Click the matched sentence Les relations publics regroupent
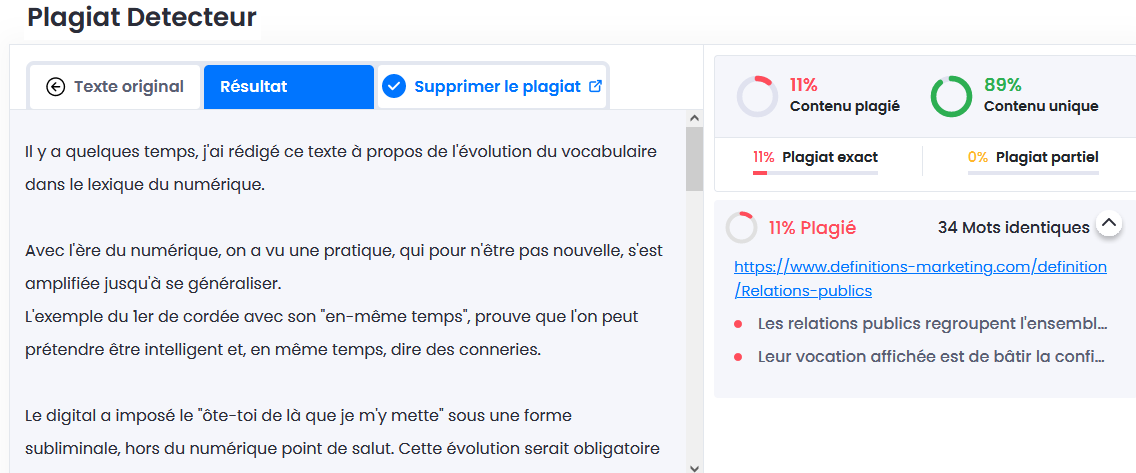The height and width of the screenshot is (473, 1136). [932, 324]
